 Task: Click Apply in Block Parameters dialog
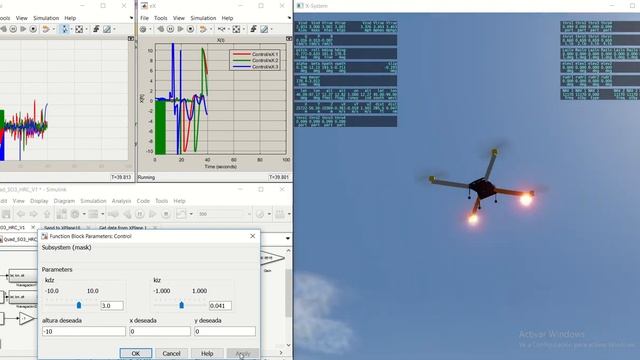242,353
